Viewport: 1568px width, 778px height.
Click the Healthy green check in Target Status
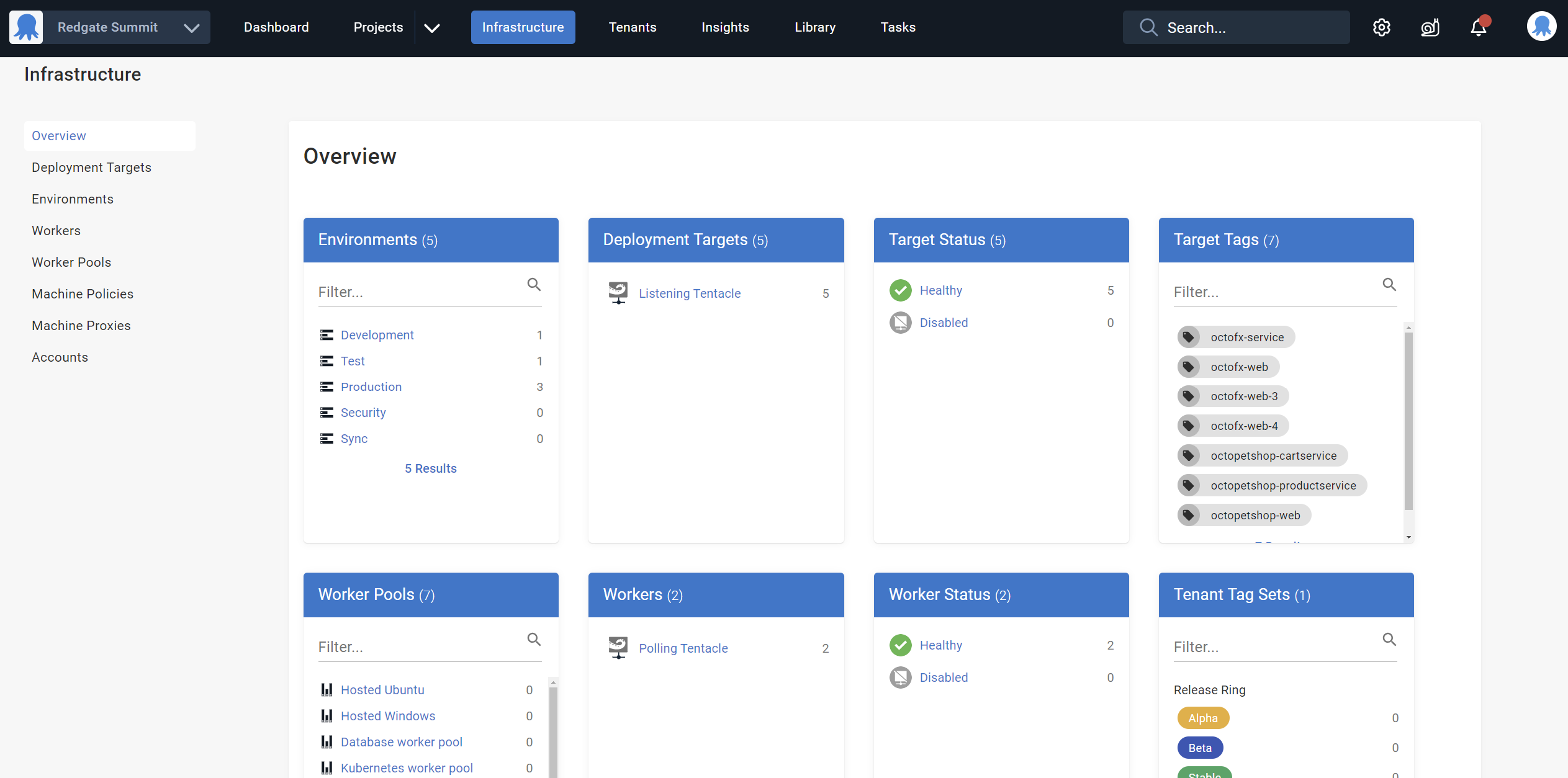pyautogui.click(x=900, y=290)
